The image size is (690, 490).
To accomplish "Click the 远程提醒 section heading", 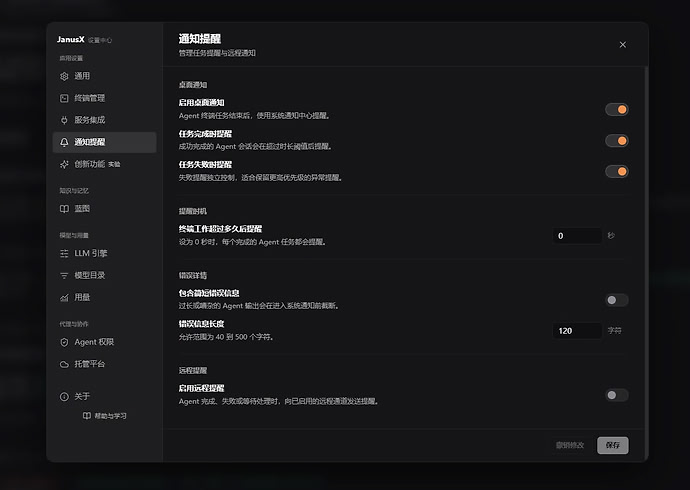I will pyautogui.click(x=193, y=370).
